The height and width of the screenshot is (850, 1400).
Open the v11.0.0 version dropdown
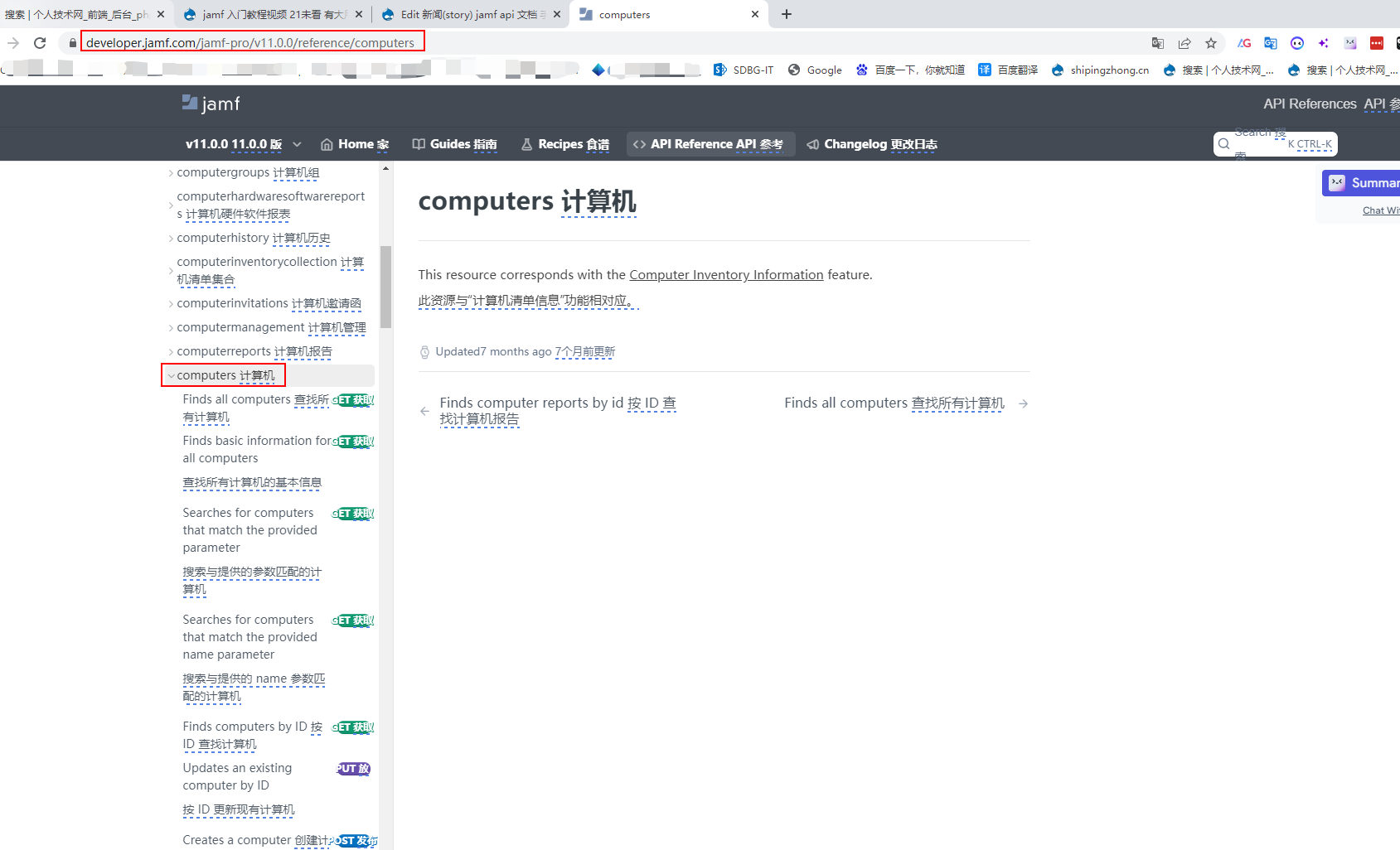point(243,144)
